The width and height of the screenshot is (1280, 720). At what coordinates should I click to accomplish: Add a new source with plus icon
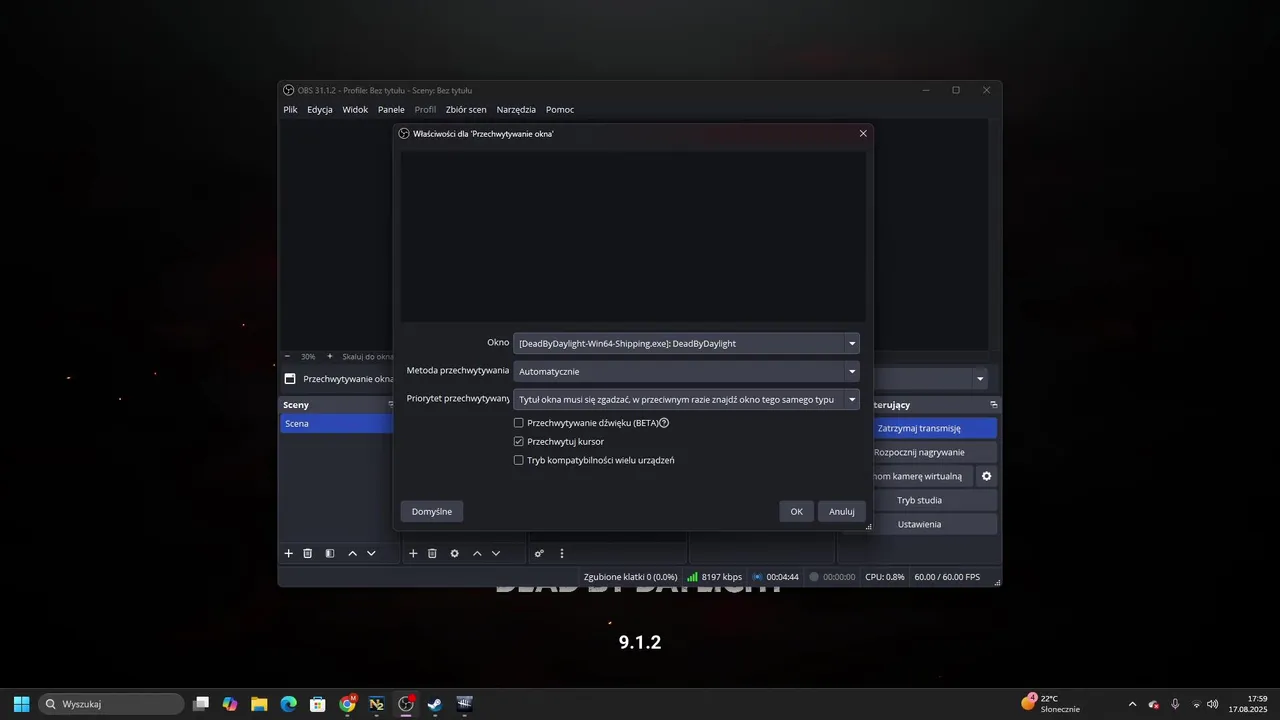[x=413, y=553]
